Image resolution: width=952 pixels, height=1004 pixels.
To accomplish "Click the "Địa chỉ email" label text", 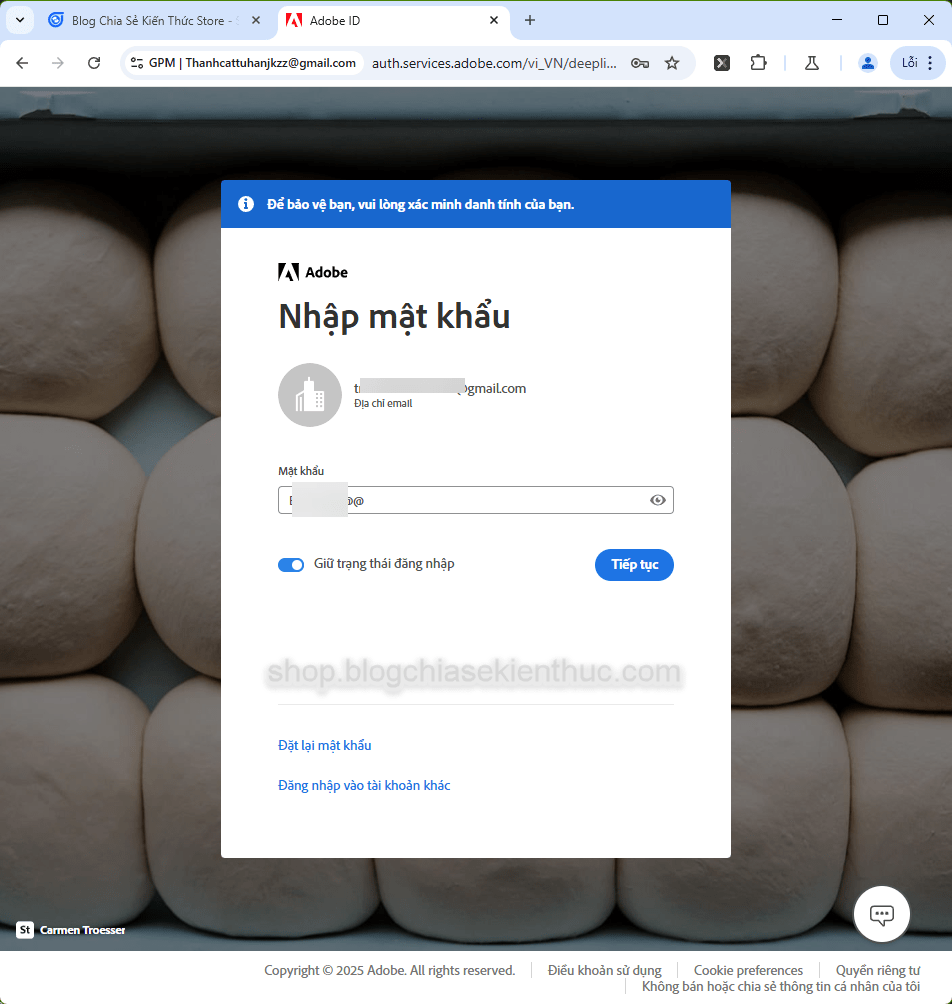I will (x=383, y=403).
